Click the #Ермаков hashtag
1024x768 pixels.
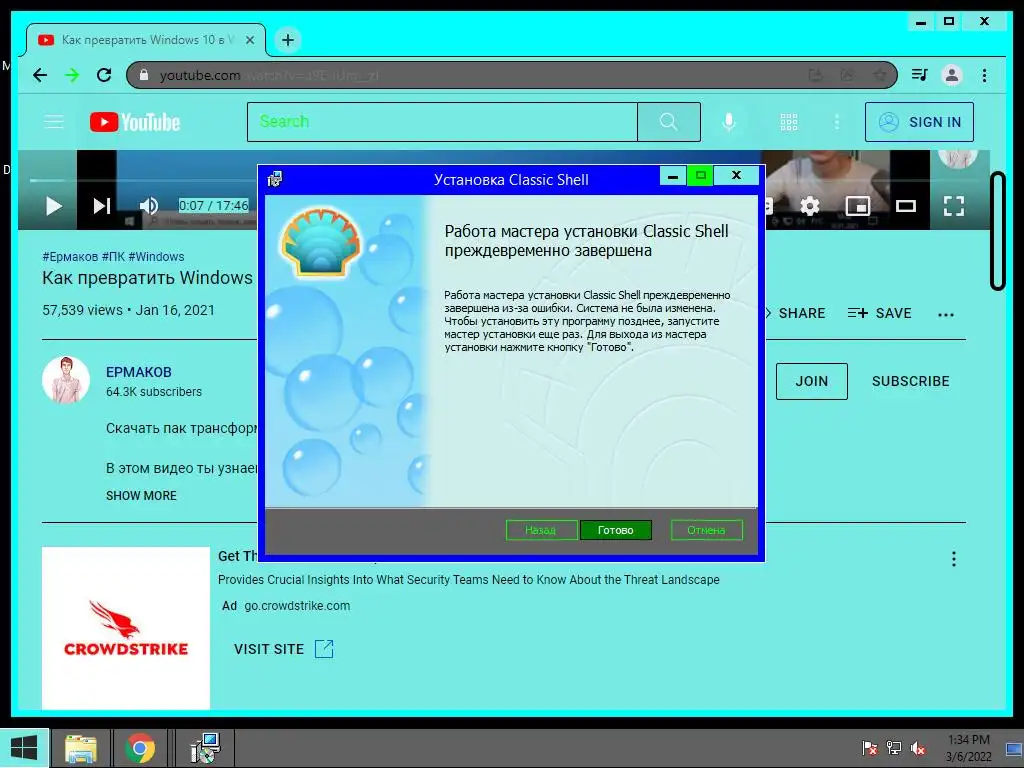(x=70, y=257)
